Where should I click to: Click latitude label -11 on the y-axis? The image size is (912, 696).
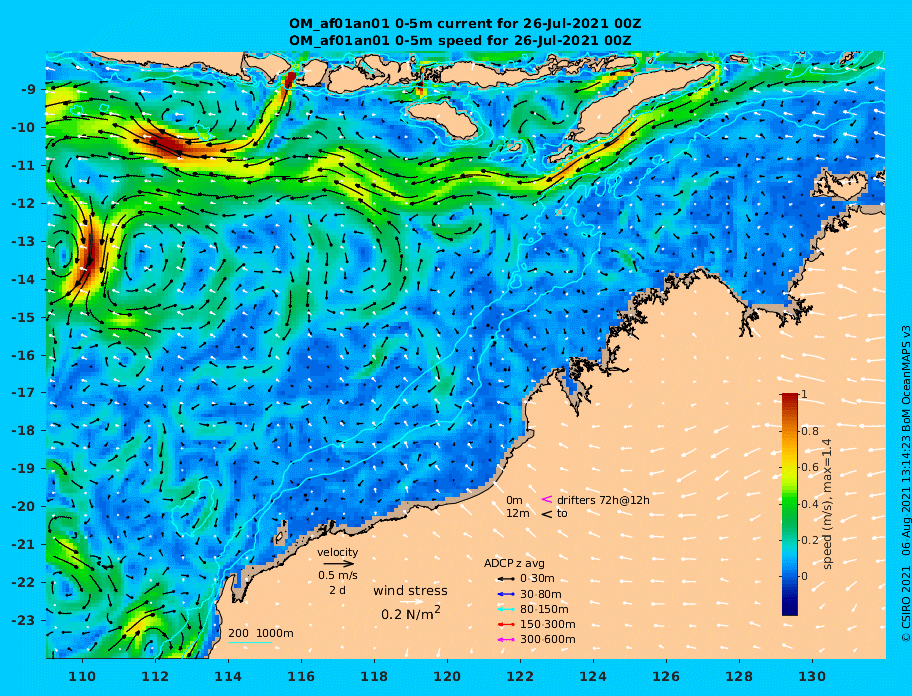tap(24, 166)
